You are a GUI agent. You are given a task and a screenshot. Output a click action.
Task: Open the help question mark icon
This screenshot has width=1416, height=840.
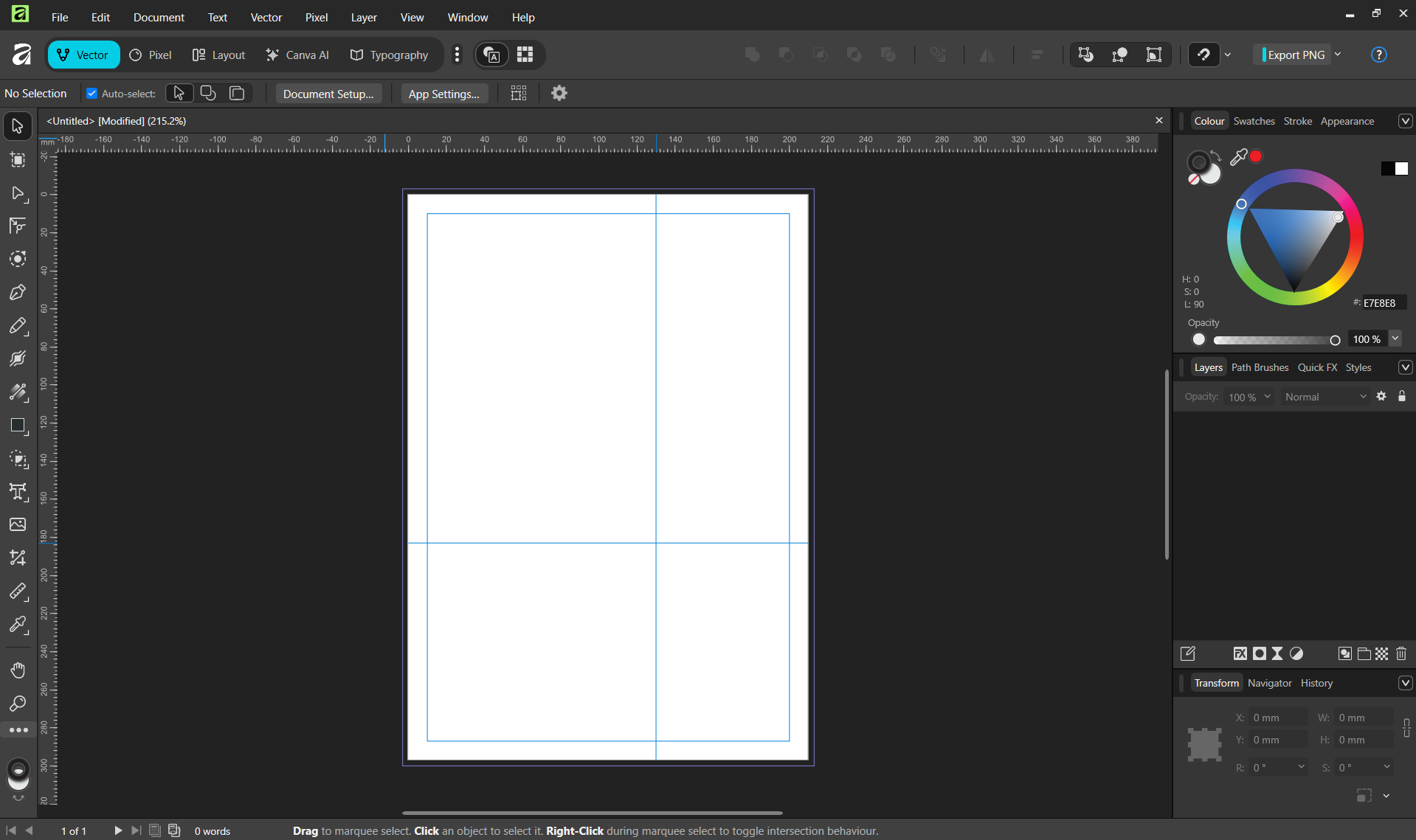point(1378,55)
